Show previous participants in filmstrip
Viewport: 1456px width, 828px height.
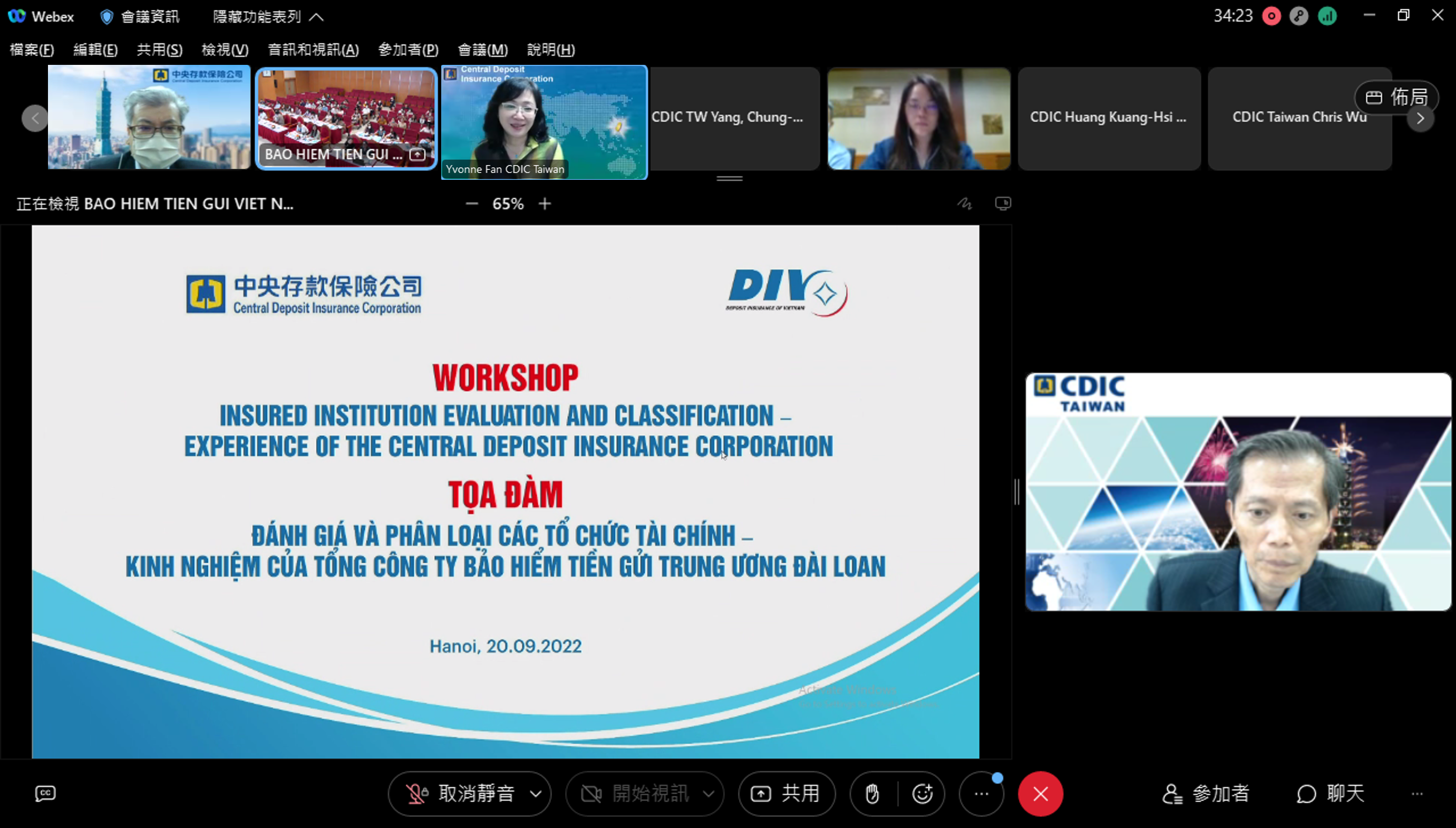[35, 118]
